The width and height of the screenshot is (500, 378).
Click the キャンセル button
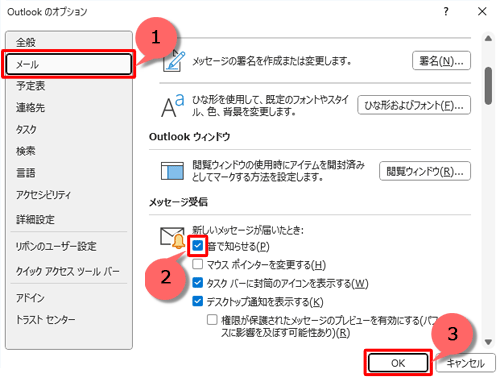tap(466, 363)
